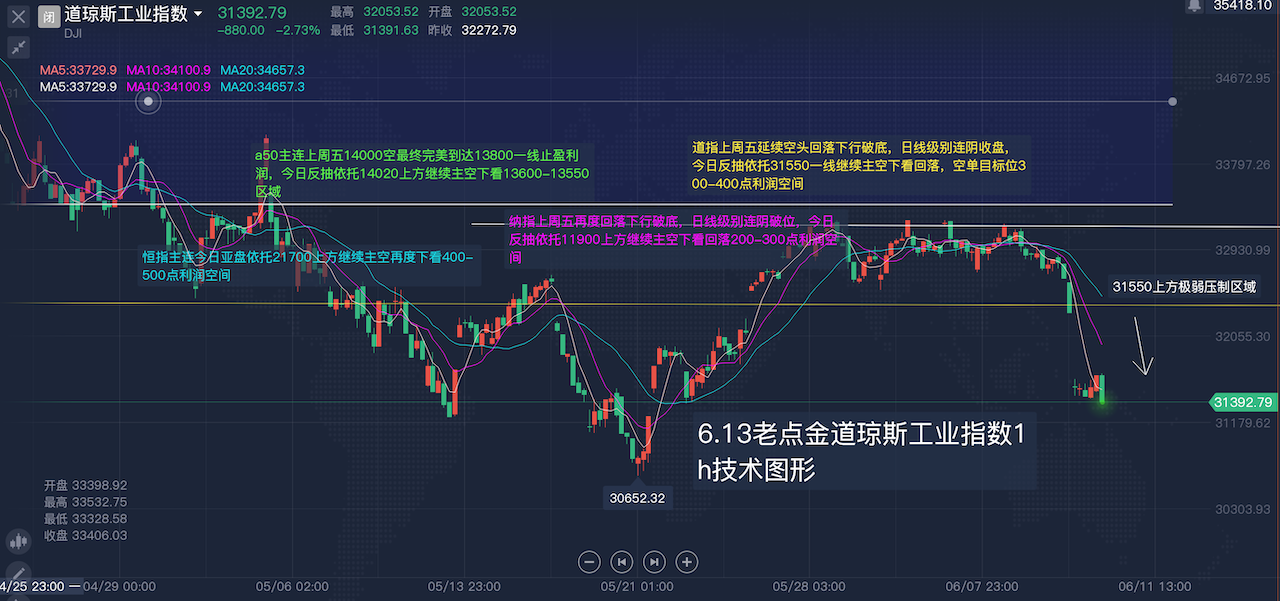Click the 05/13 23:00 date axis label
Viewport: 1280px width, 601px height.
click(x=464, y=586)
